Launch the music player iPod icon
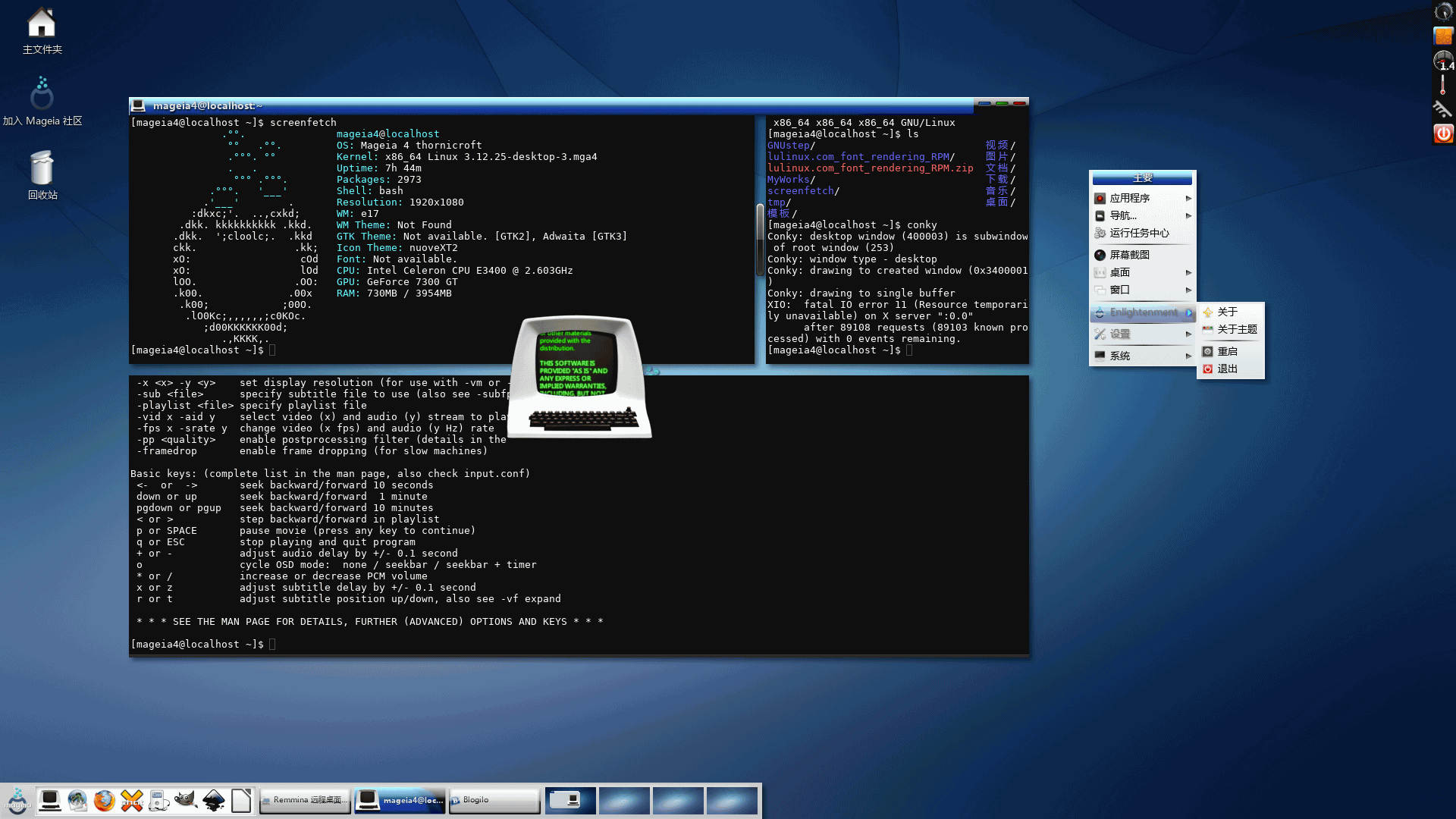The height and width of the screenshot is (819, 1456). 159,801
